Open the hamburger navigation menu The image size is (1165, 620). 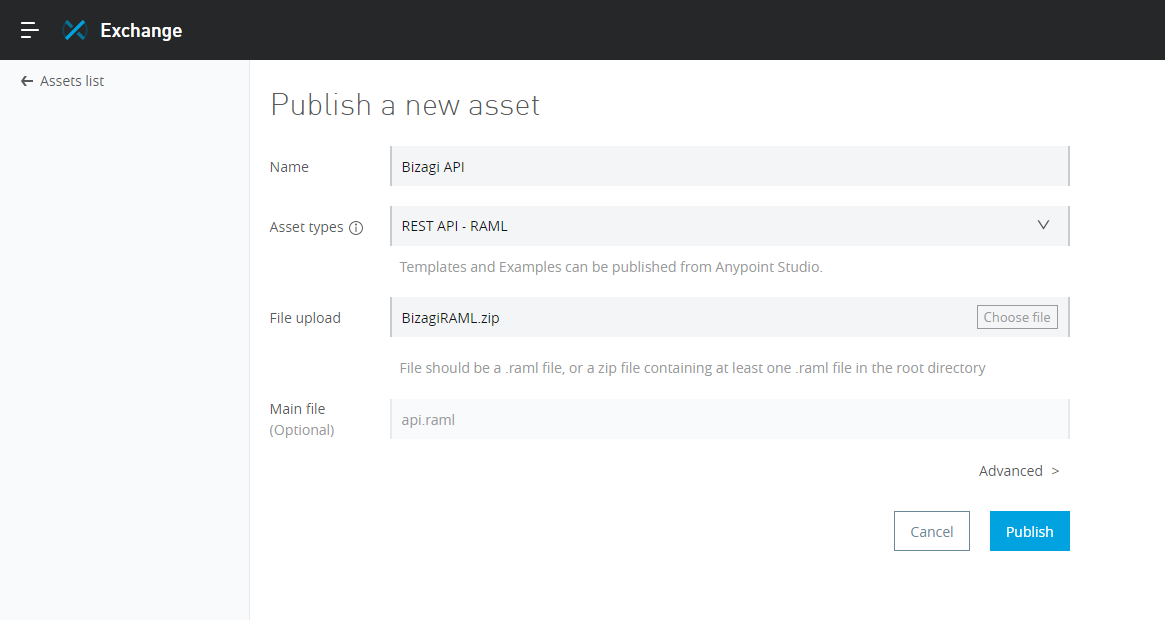point(30,30)
